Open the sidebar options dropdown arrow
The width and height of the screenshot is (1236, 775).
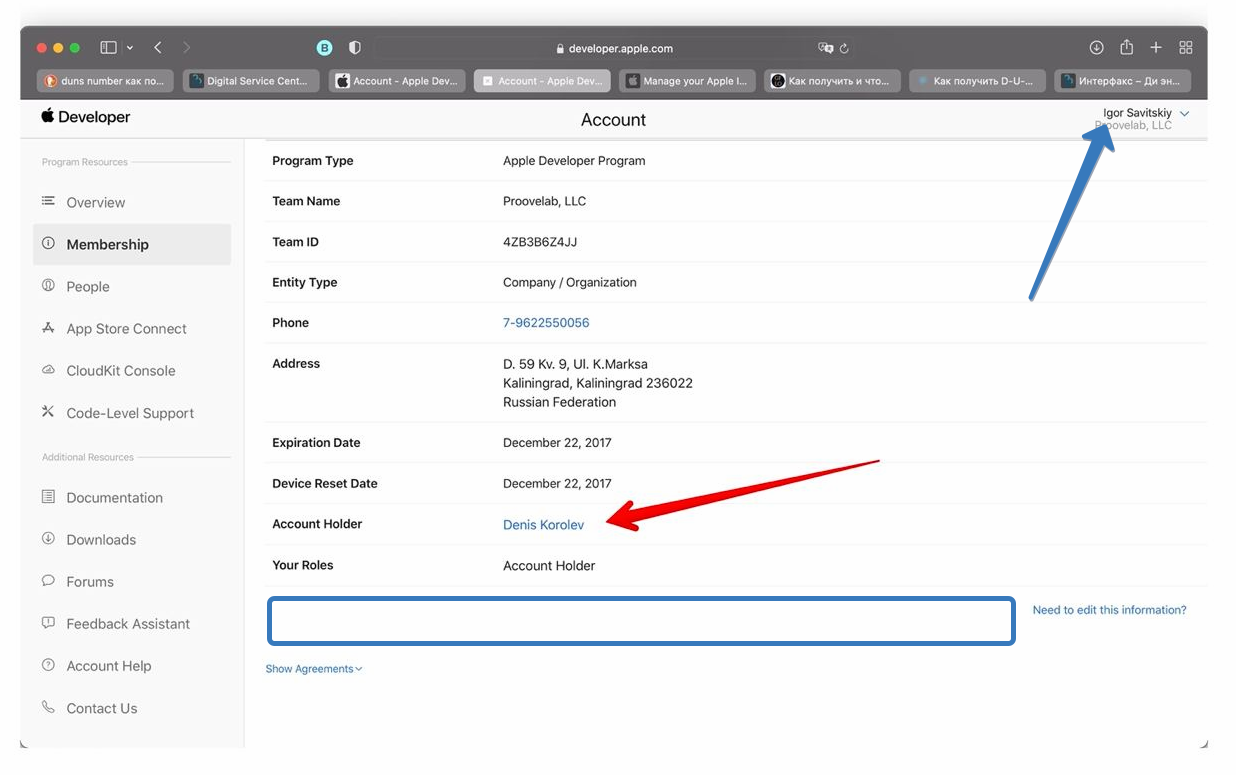coord(130,48)
